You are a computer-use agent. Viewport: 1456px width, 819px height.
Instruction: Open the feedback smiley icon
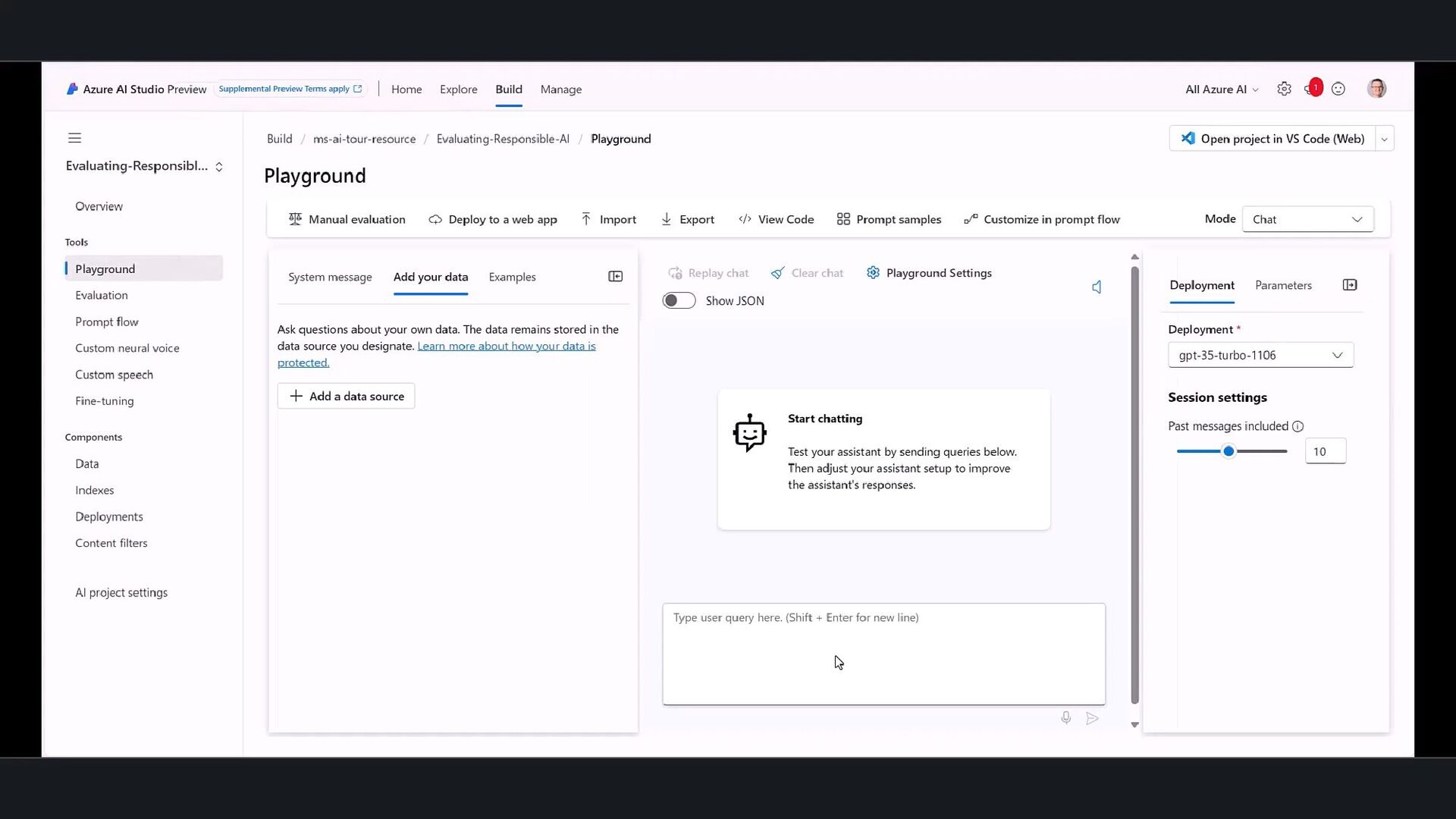coord(1338,89)
